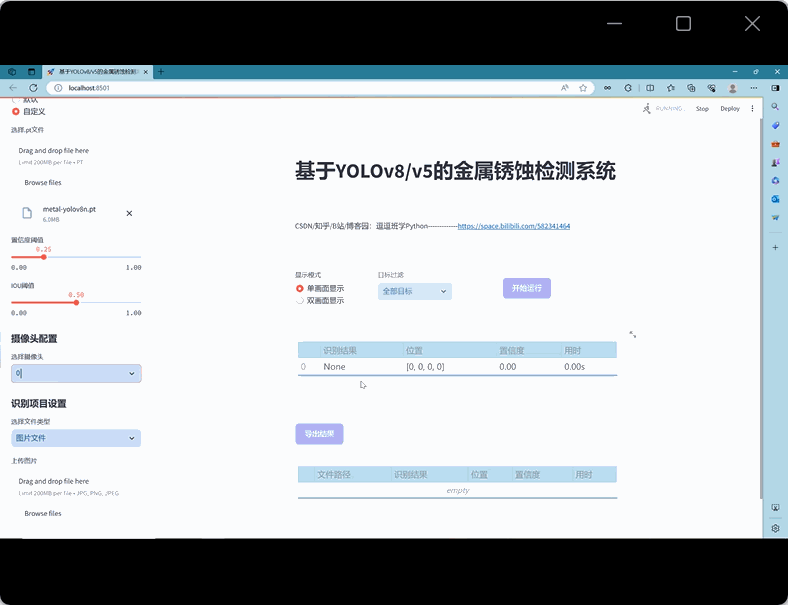Go back using the browser back arrow
This screenshot has width=788, height=605.
13,87
